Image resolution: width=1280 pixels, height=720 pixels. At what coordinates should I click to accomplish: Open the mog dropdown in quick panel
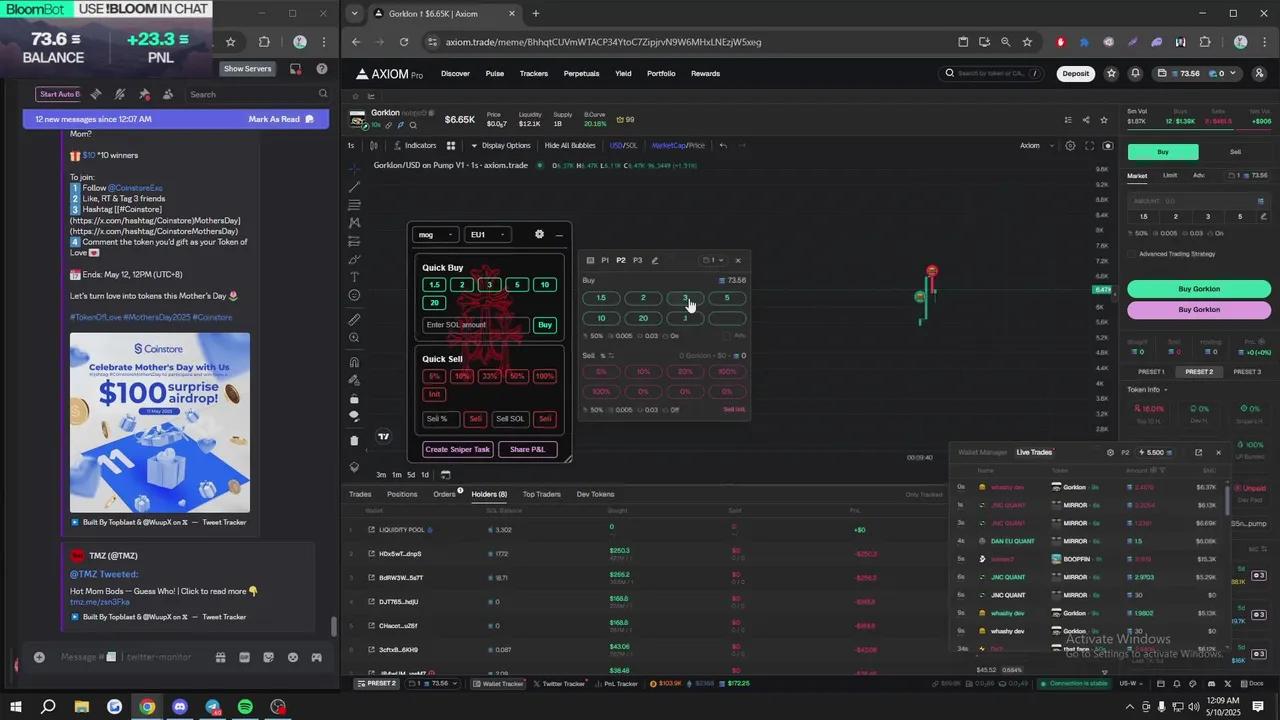click(x=435, y=235)
